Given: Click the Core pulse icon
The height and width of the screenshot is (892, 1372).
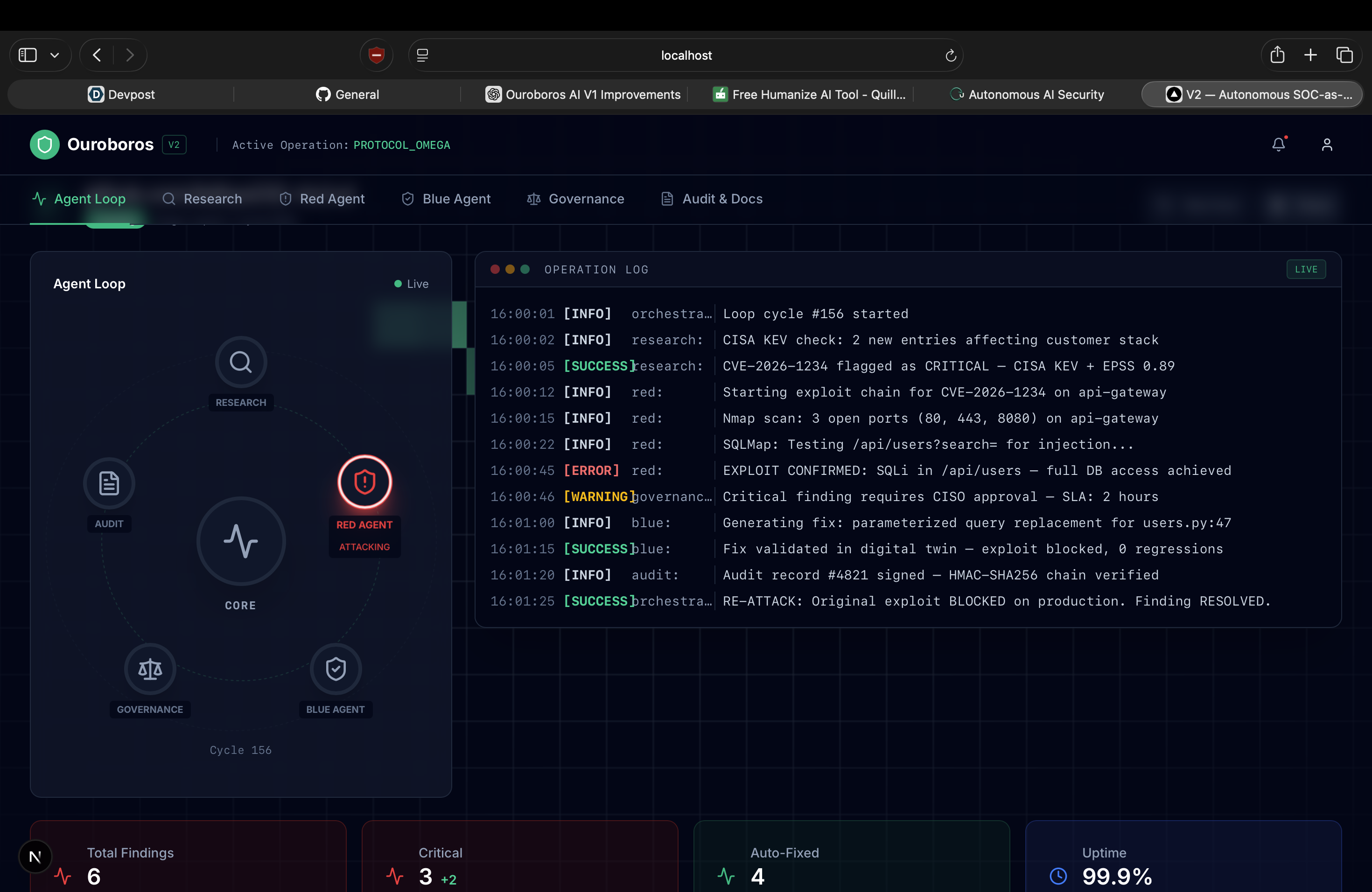Looking at the screenshot, I should (x=241, y=541).
